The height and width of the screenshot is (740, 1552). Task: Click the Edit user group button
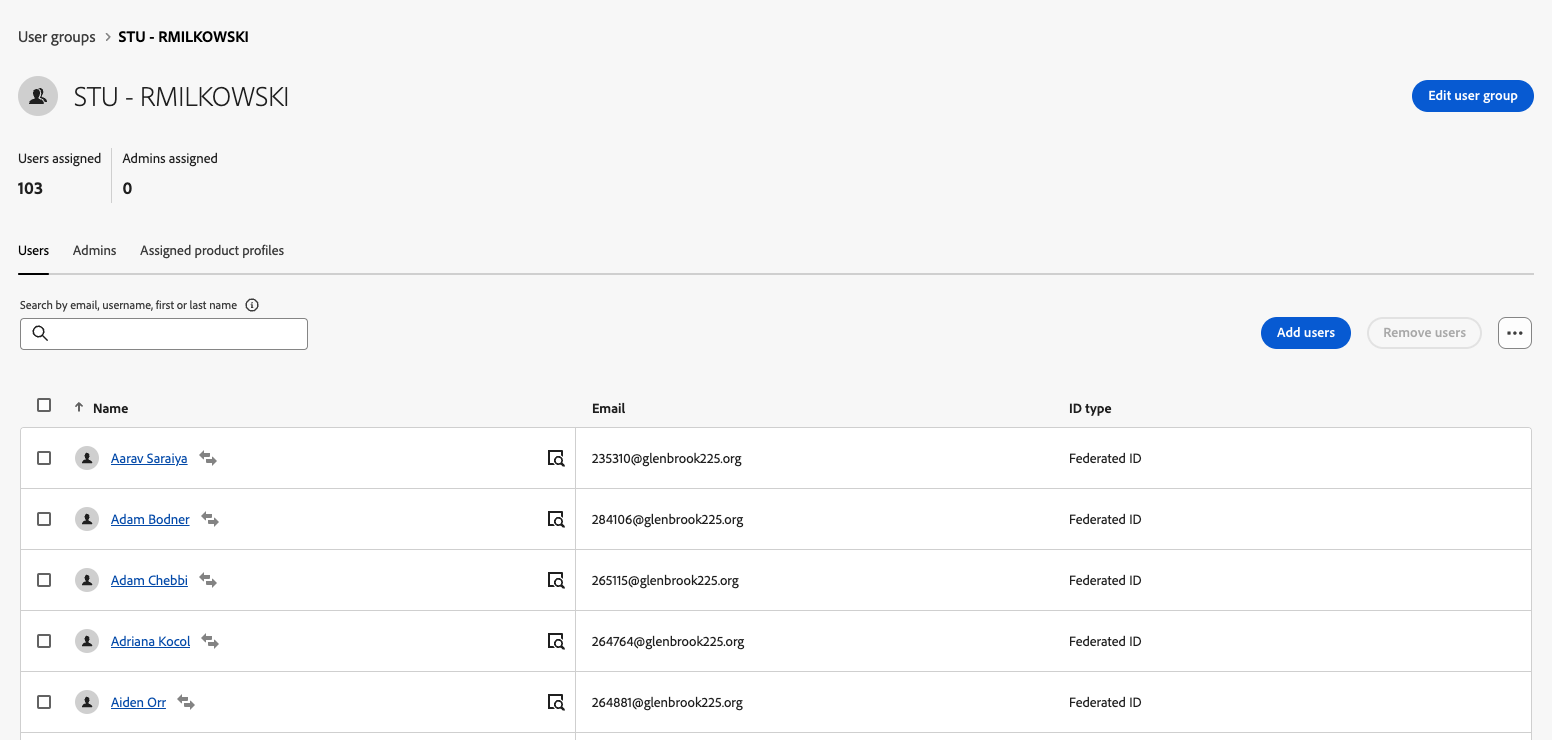[x=1473, y=96]
